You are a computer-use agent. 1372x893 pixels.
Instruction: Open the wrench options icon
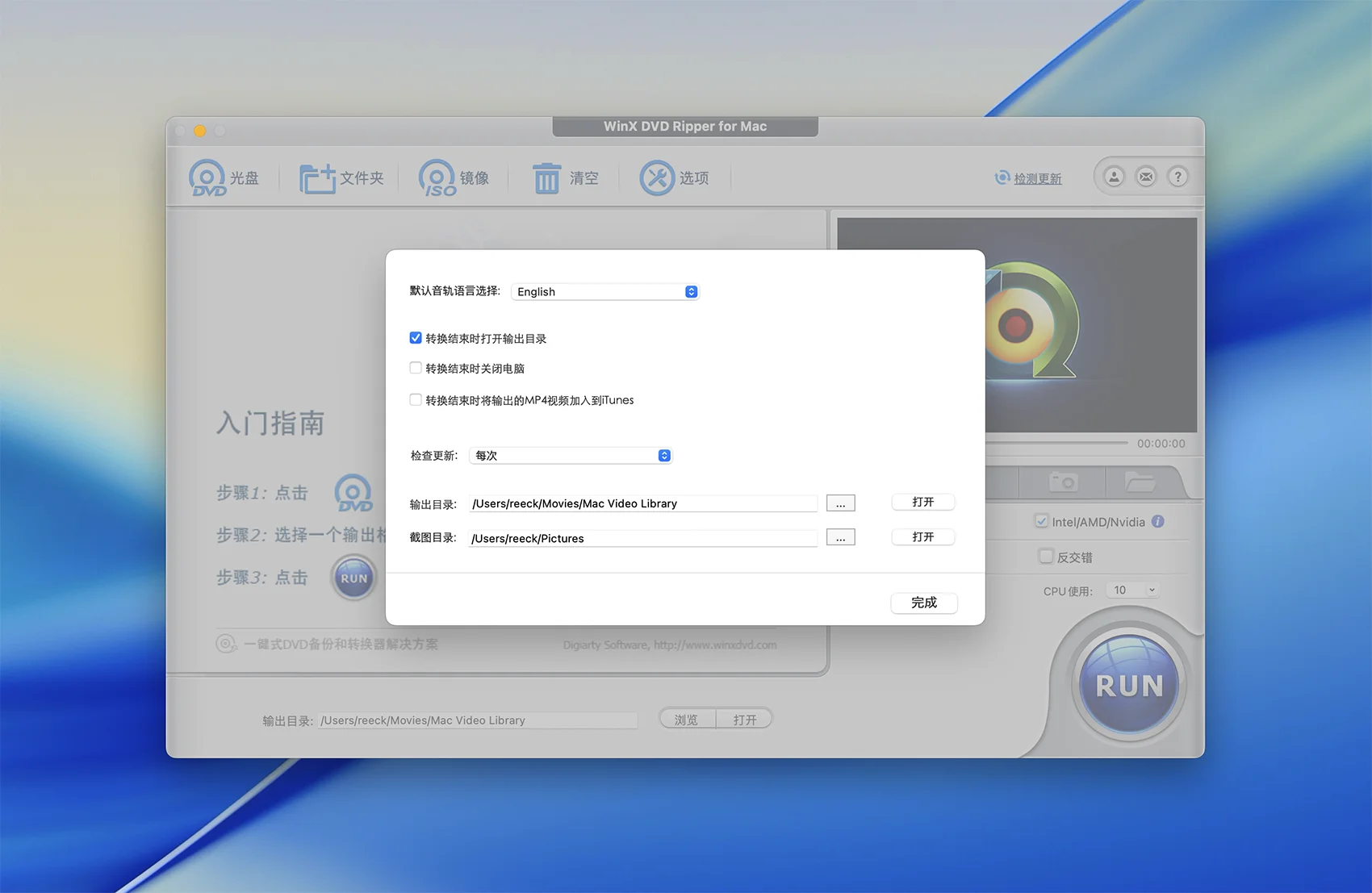point(657,178)
